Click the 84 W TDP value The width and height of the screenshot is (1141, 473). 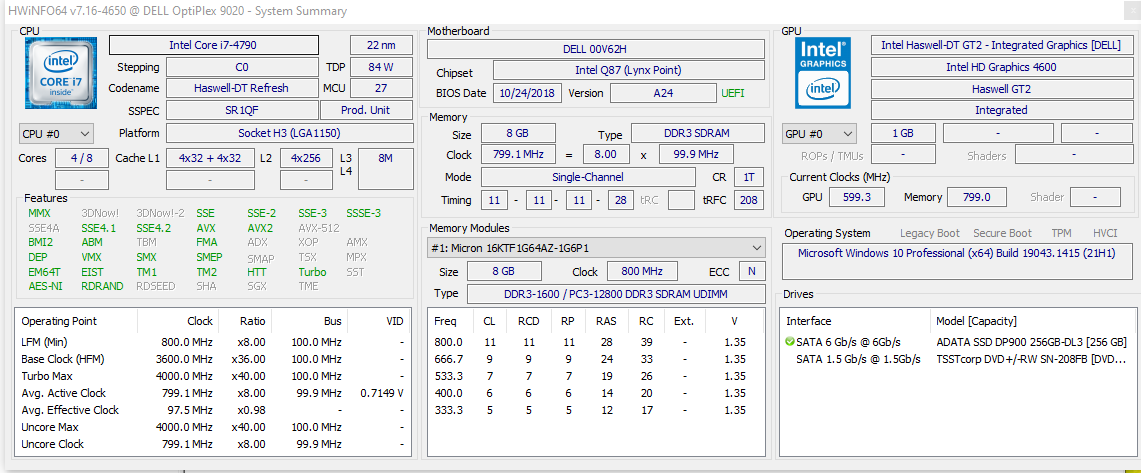coord(381,67)
